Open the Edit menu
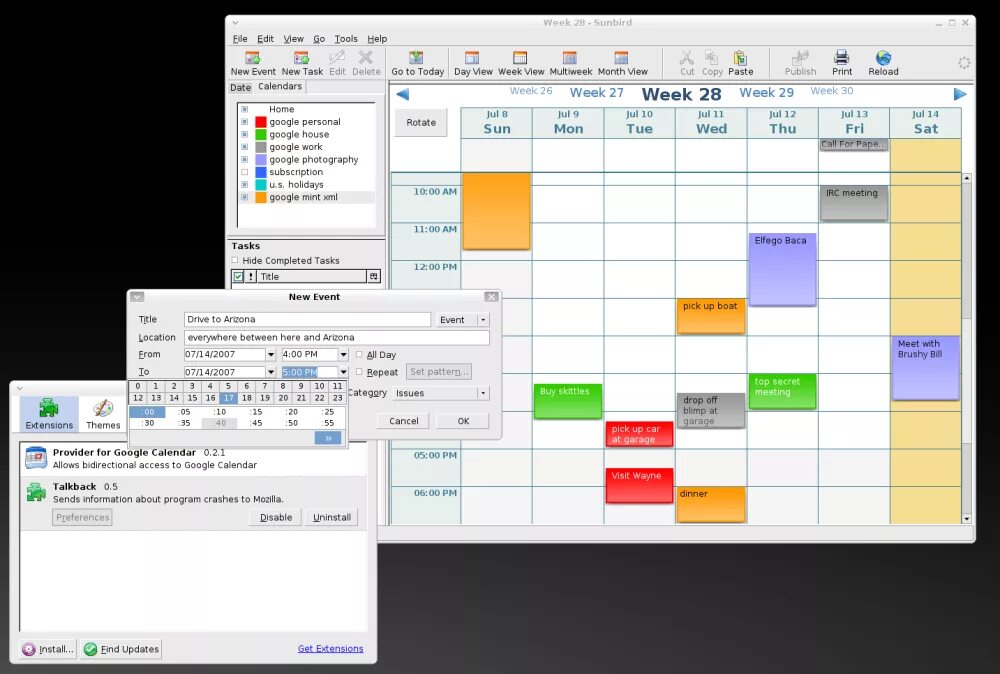1000x674 pixels. pos(265,39)
